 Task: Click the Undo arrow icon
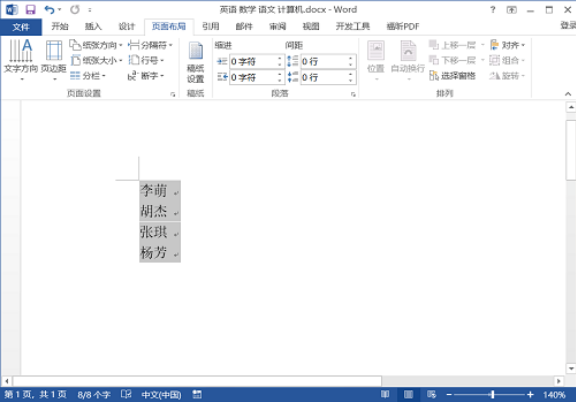click(49, 10)
